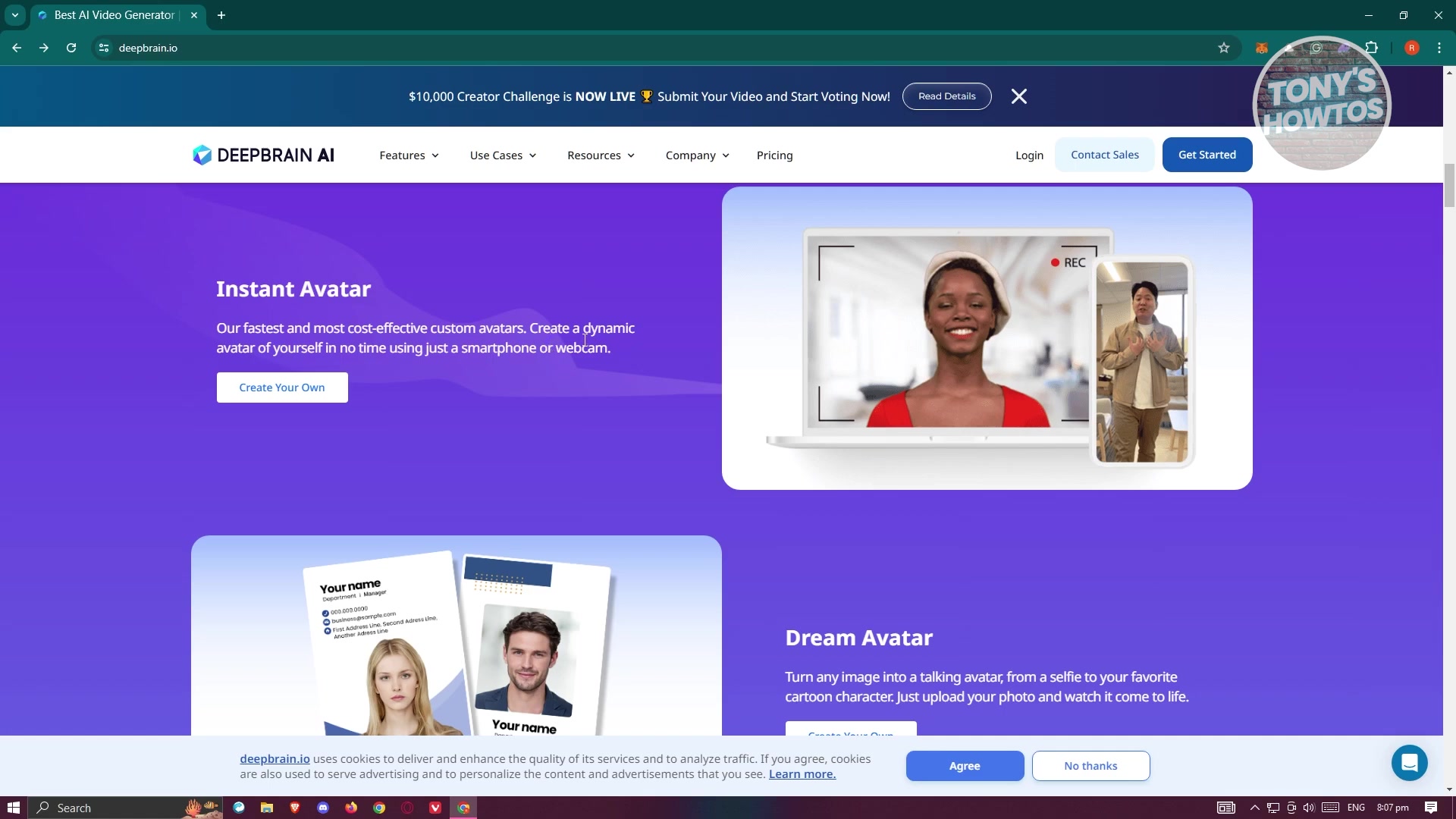Image resolution: width=1456 pixels, height=819 pixels.
Task: Decline cookies with No thanks
Action: point(1090,766)
